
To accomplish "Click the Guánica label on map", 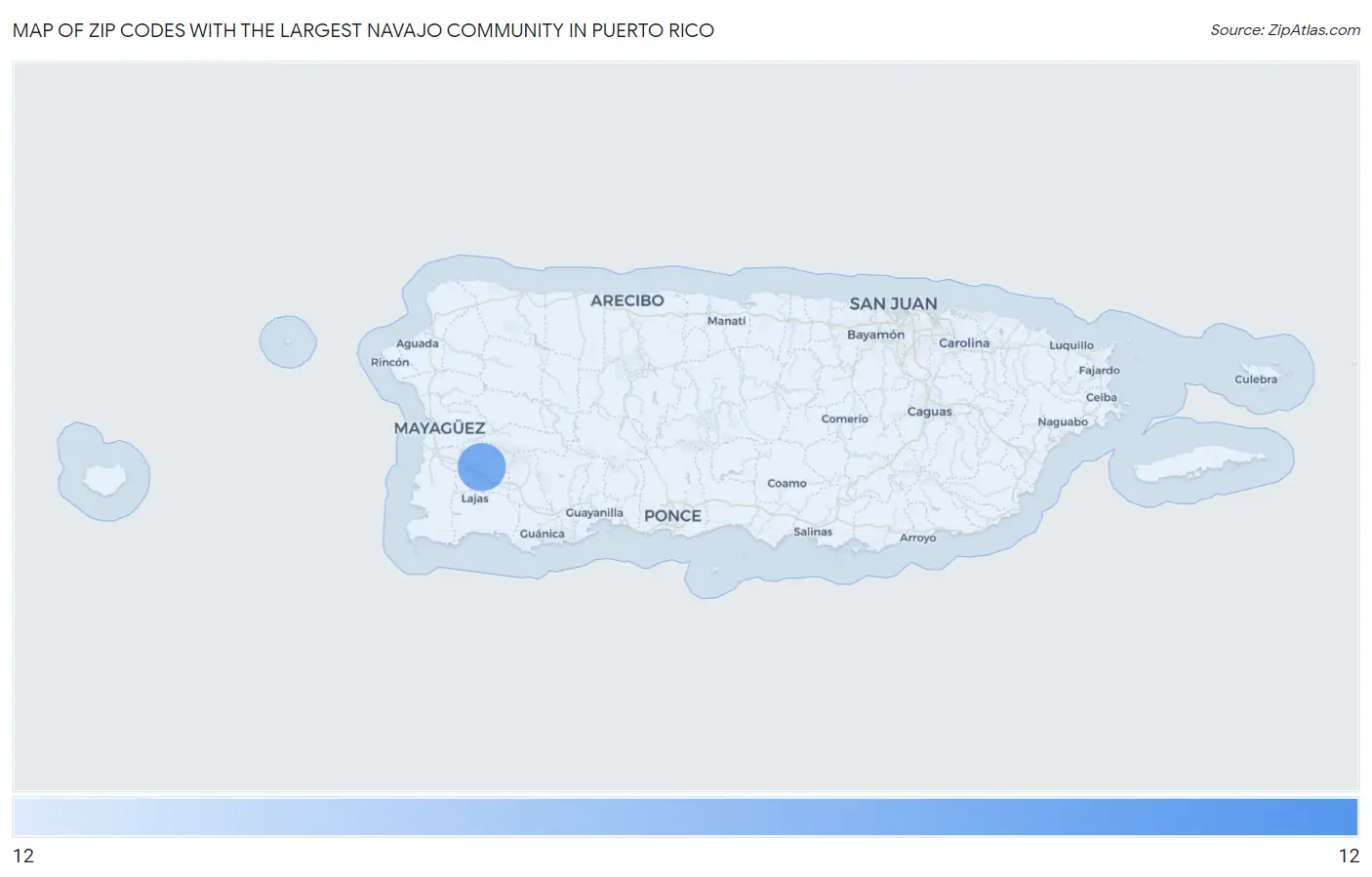I will [x=542, y=534].
